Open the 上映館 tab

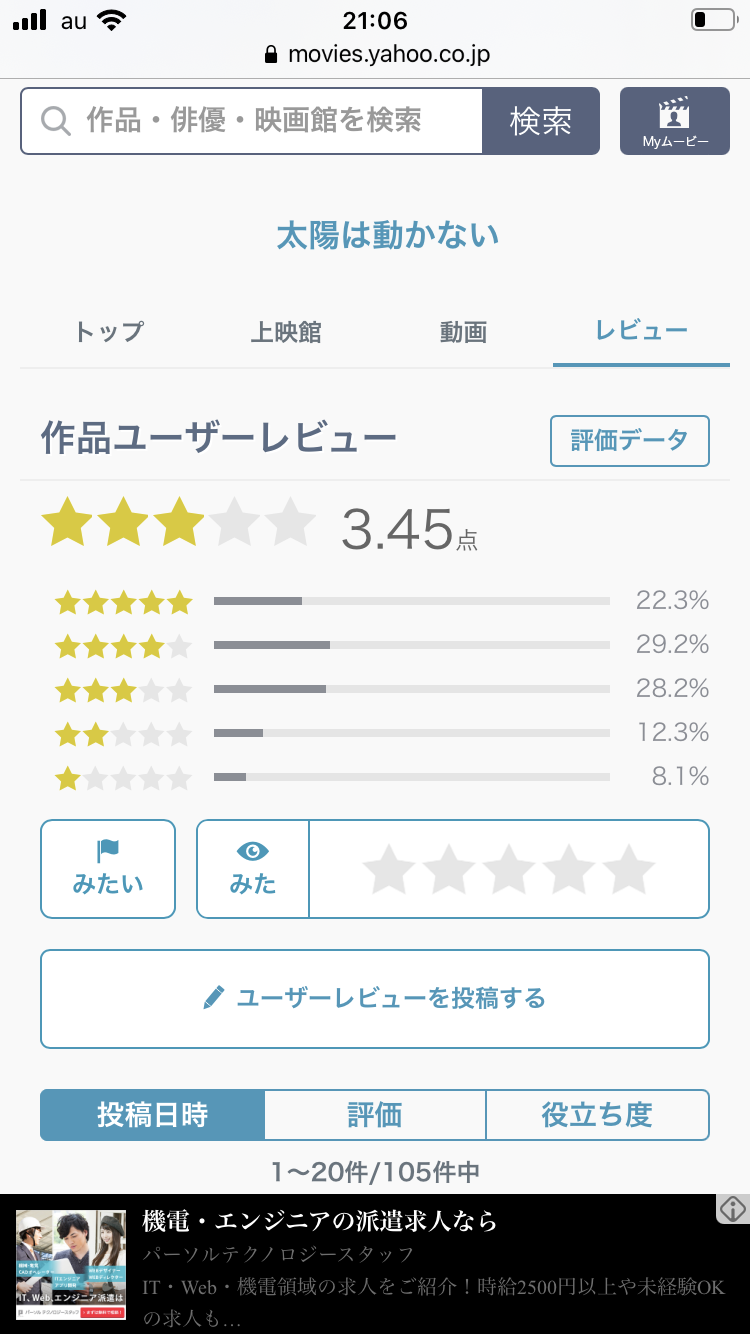click(x=286, y=331)
